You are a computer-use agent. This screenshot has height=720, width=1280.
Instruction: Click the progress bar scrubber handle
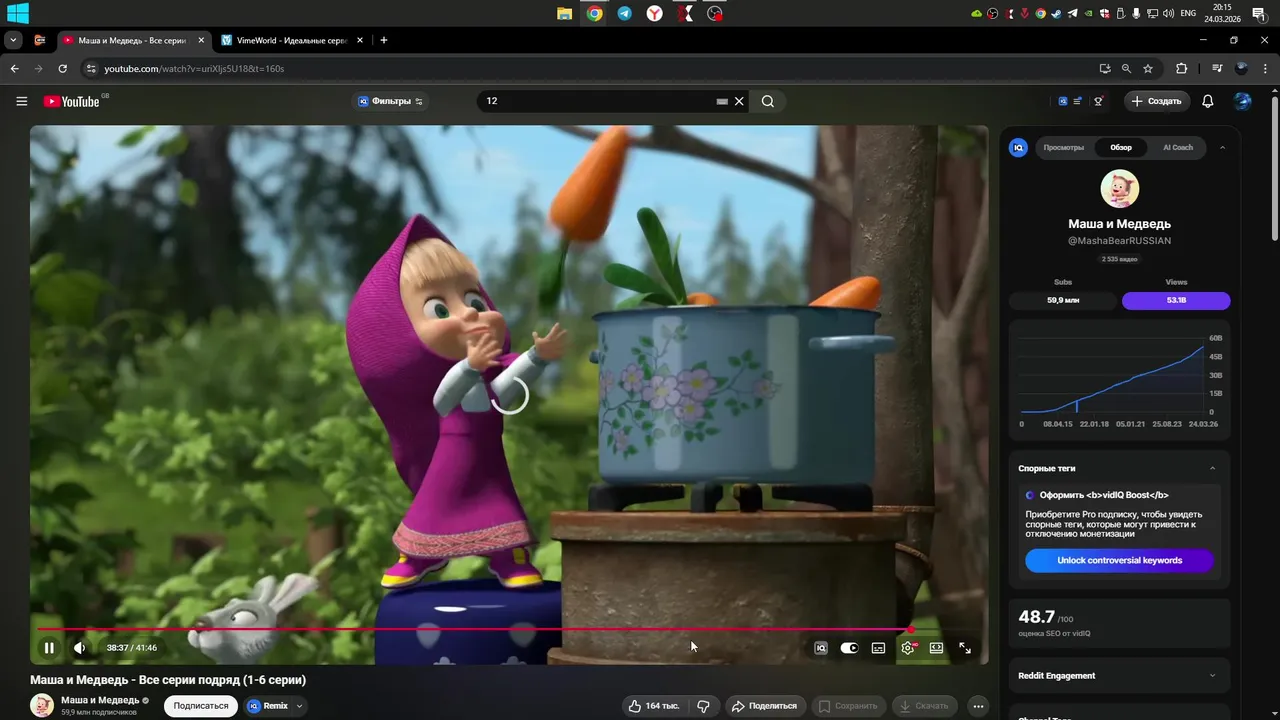pos(911,630)
